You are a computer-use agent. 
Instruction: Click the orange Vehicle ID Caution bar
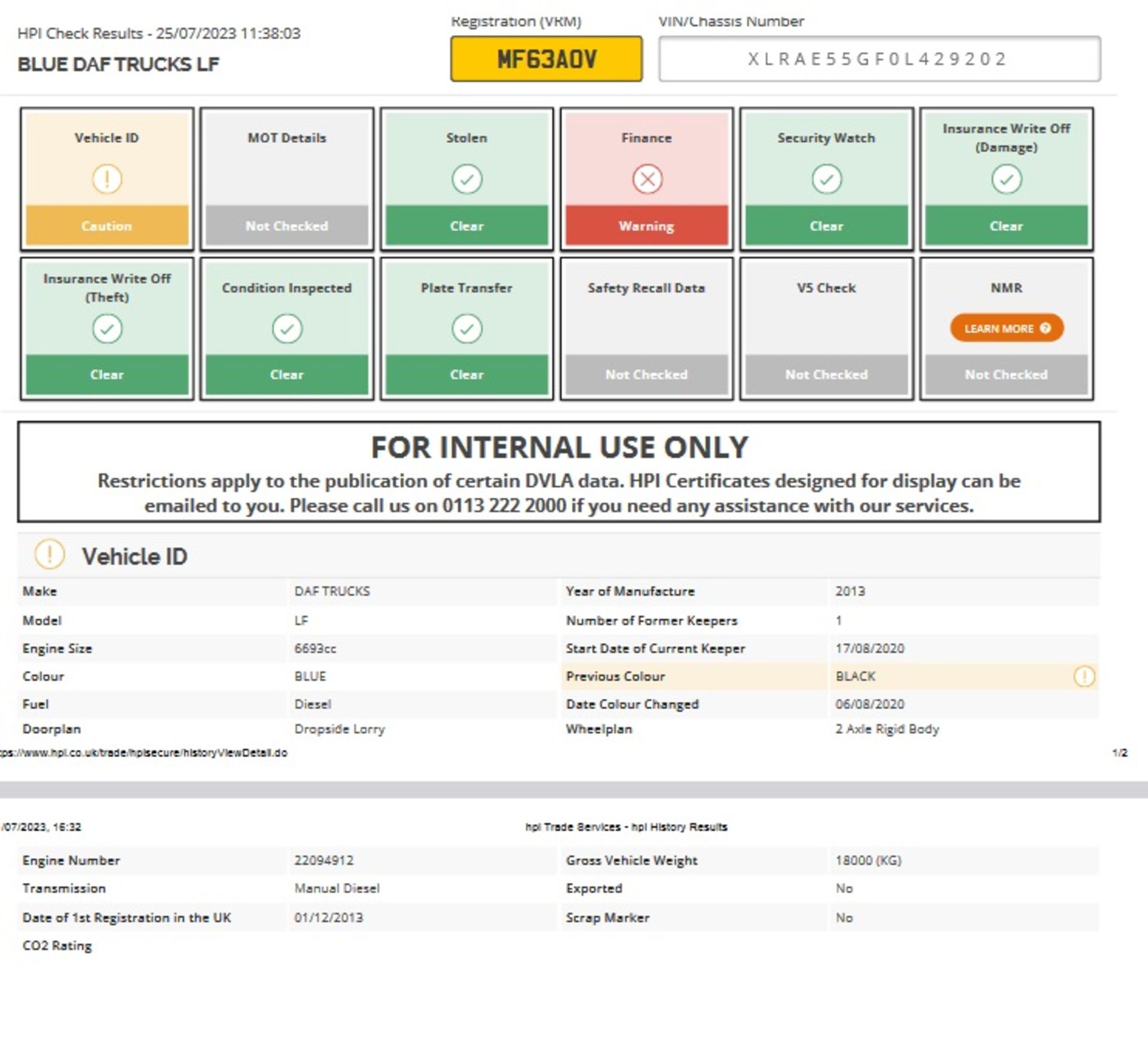tap(107, 225)
